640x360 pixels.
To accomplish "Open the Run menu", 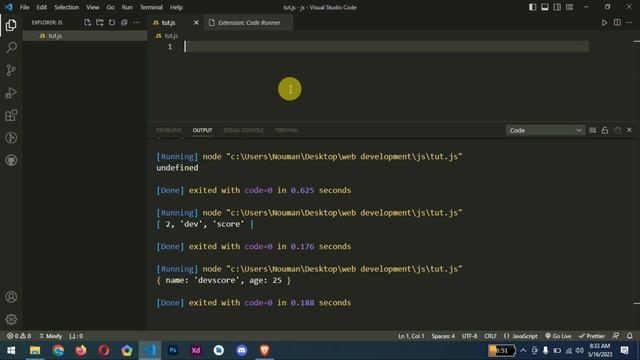I will click(x=127, y=7).
